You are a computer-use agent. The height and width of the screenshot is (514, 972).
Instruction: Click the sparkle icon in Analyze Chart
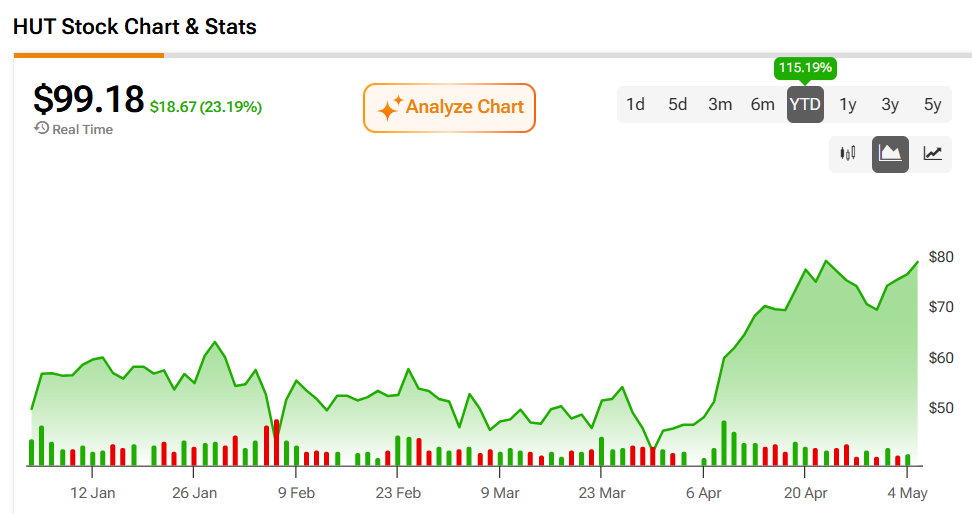(390, 109)
